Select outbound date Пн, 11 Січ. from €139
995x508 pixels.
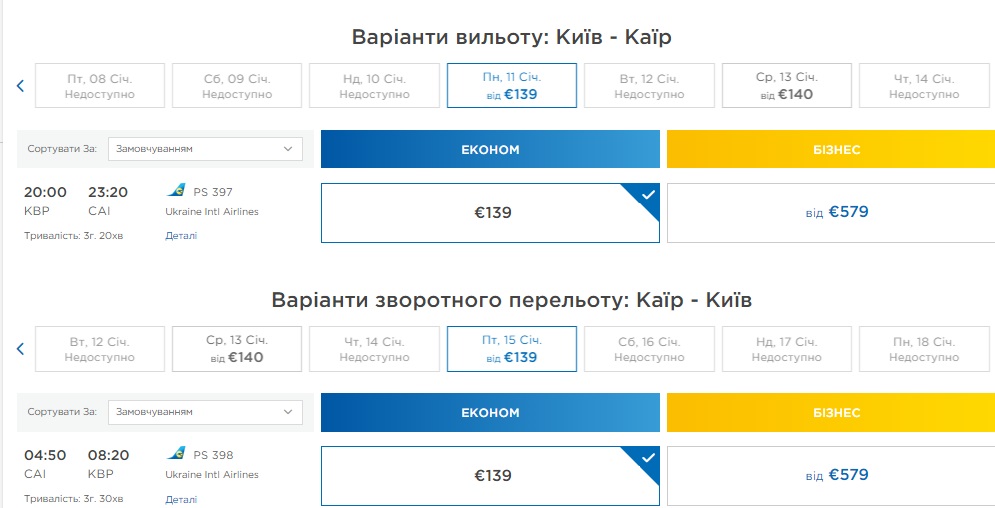pyautogui.click(x=511, y=86)
